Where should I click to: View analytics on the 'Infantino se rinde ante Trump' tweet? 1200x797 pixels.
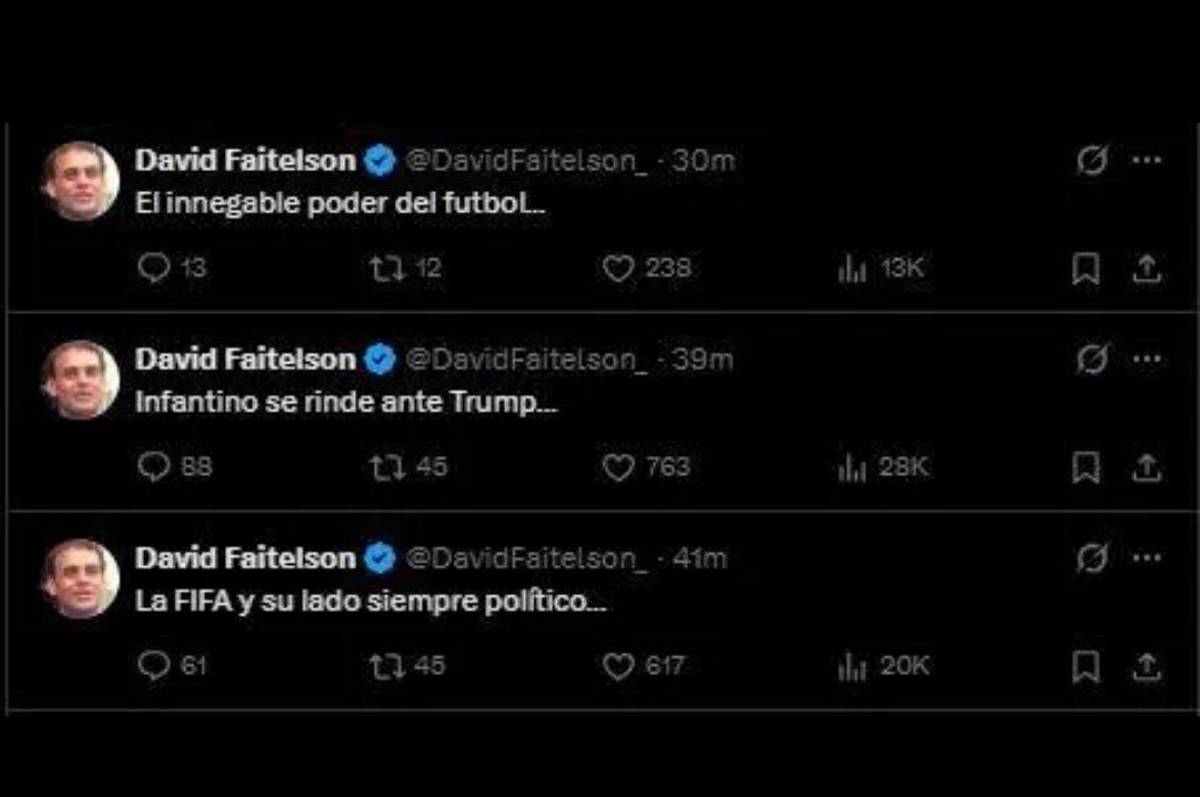[851, 465]
